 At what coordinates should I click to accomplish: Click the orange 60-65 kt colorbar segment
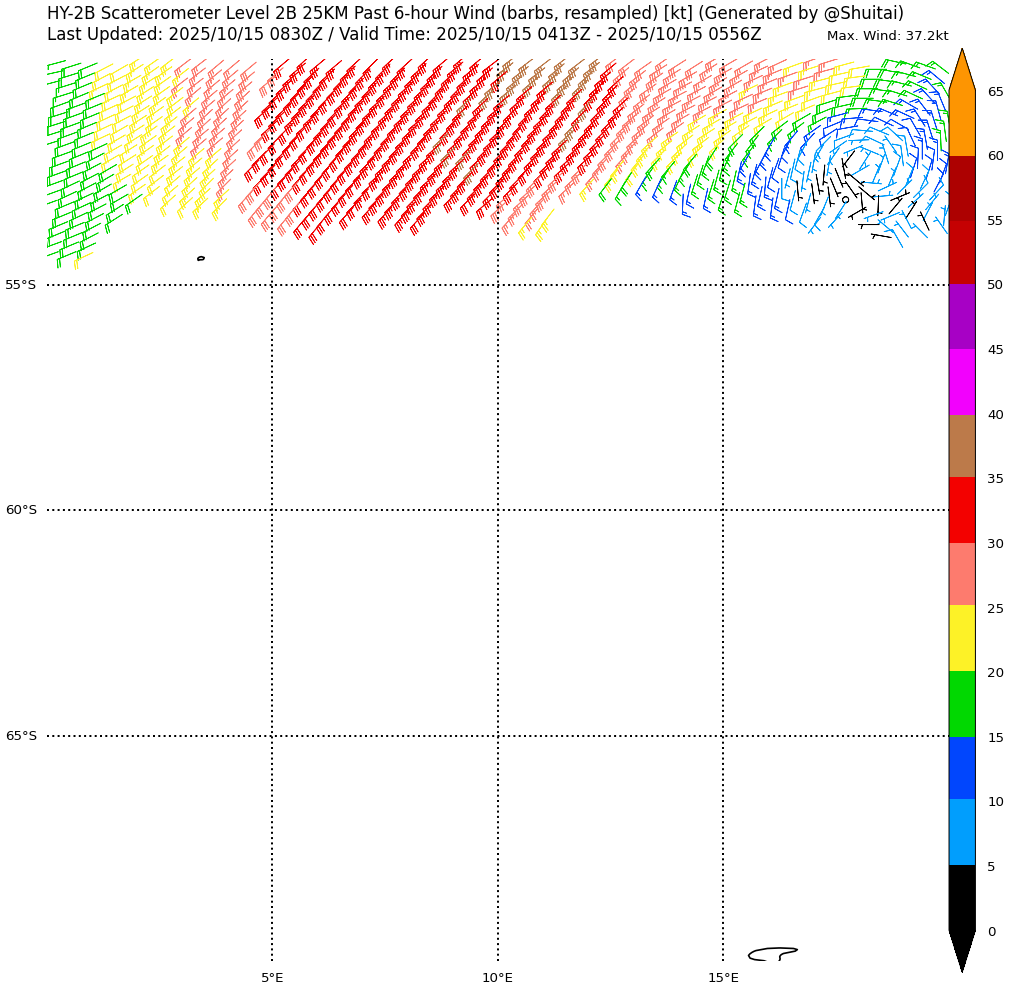[x=961, y=123]
